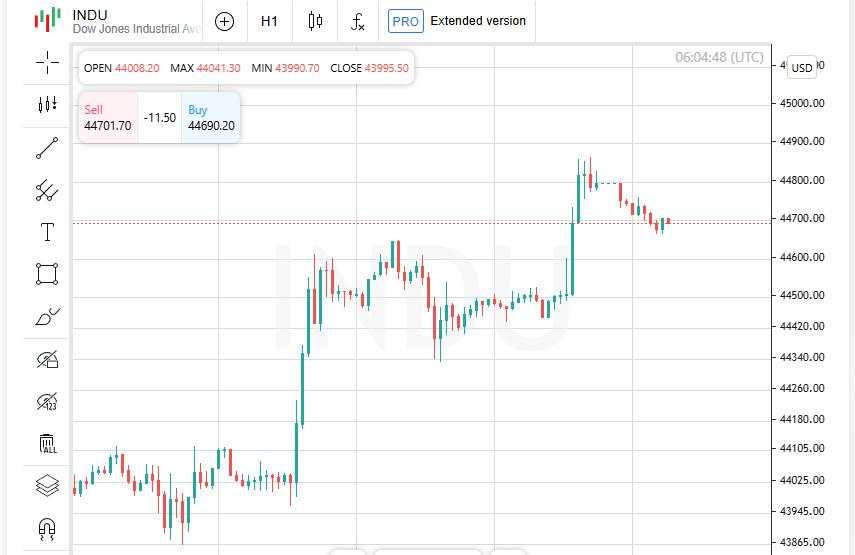Open the H1 timeframe dropdown
Screen dimensions: 855x555
point(269,21)
